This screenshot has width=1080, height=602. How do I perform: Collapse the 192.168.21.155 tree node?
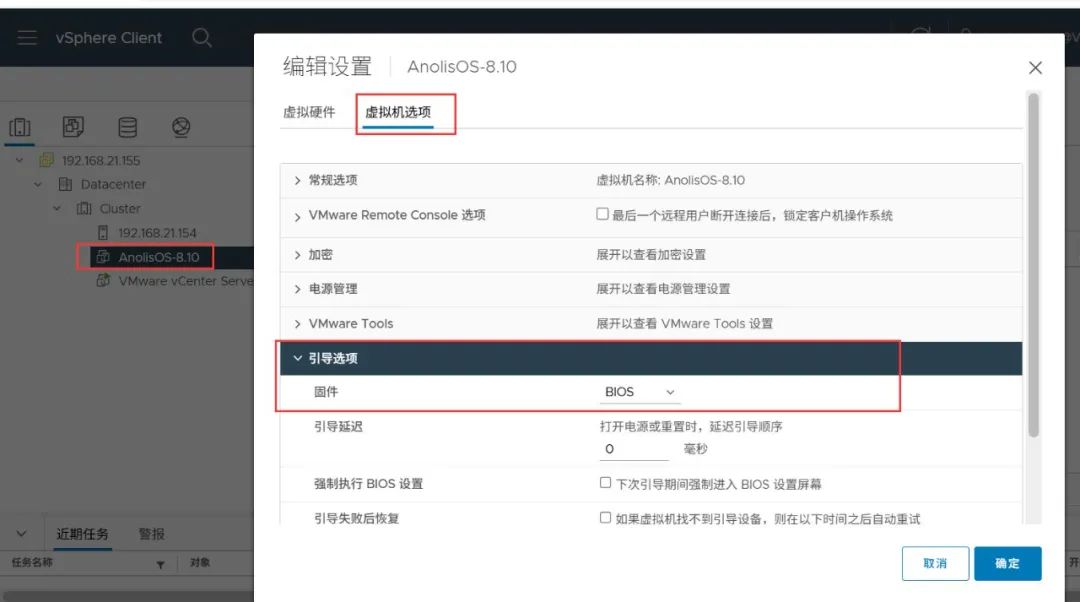point(19,160)
